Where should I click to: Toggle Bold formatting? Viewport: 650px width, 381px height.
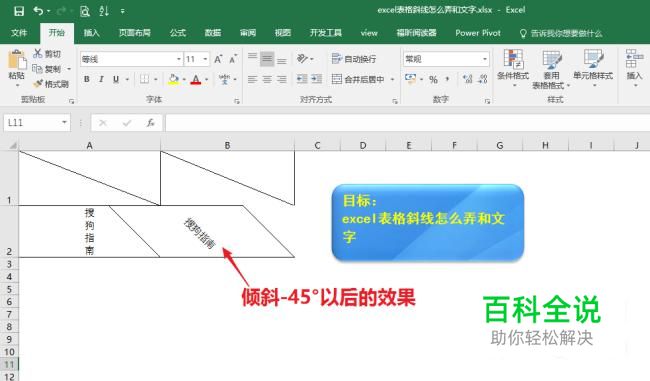(x=87, y=79)
